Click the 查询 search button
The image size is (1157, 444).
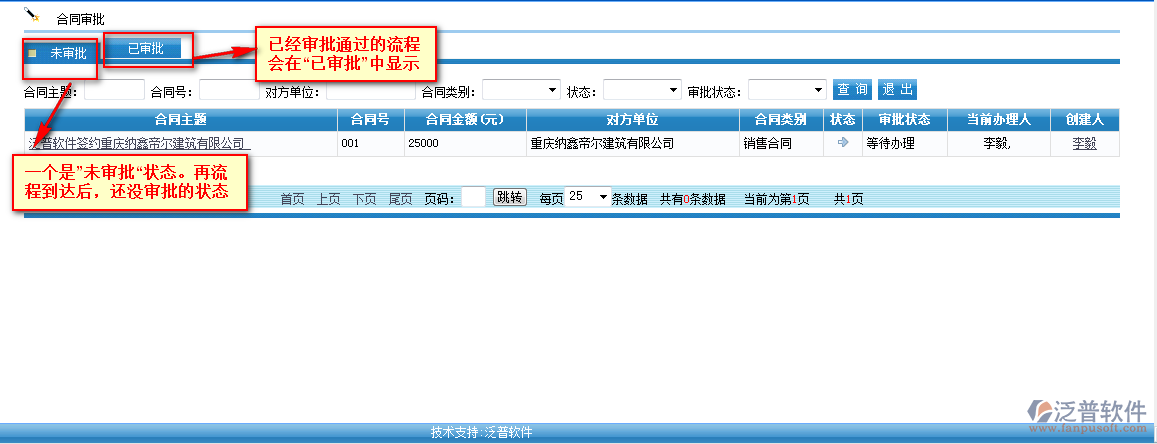click(x=852, y=90)
